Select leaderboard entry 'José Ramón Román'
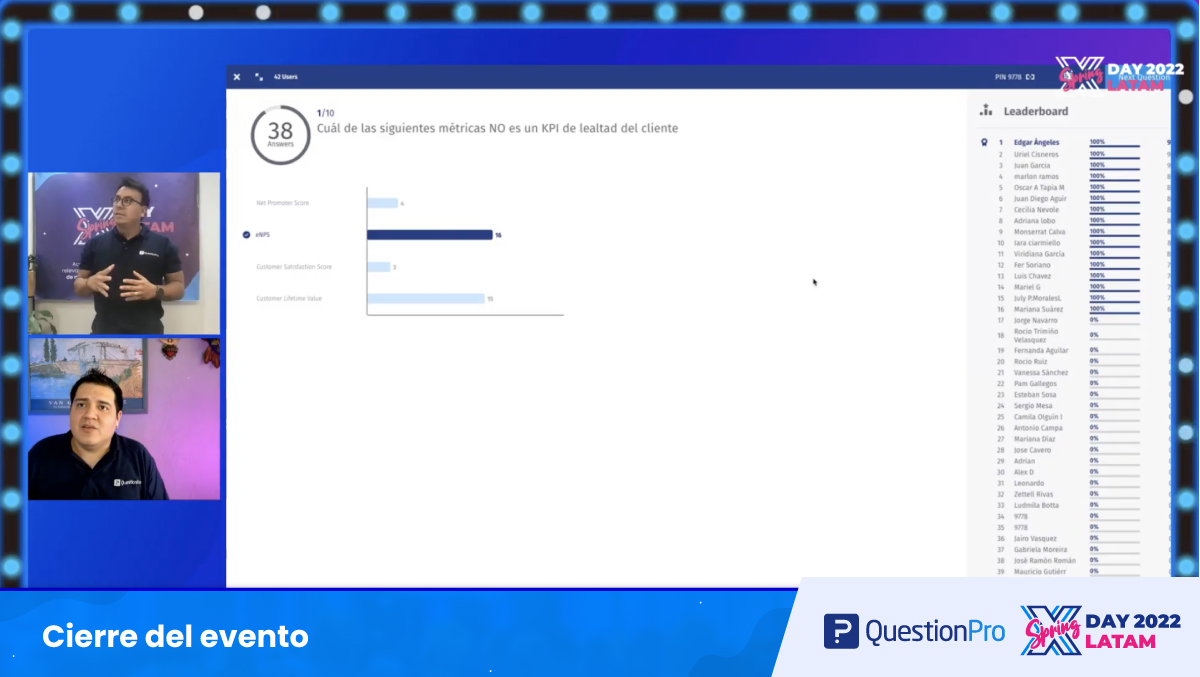Viewport: 1200px width, 677px height. pos(1045,560)
